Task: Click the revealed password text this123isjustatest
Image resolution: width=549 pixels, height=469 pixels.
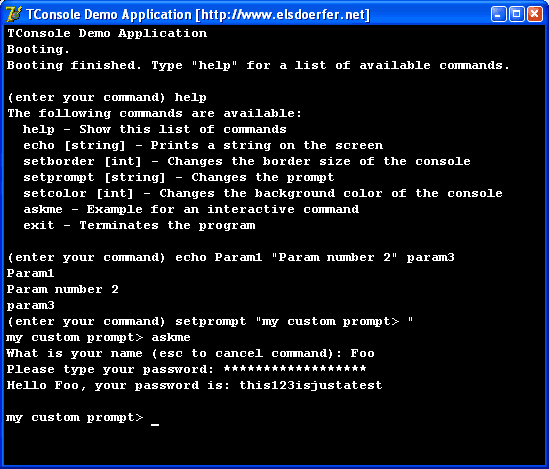Action: click(311, 385)
